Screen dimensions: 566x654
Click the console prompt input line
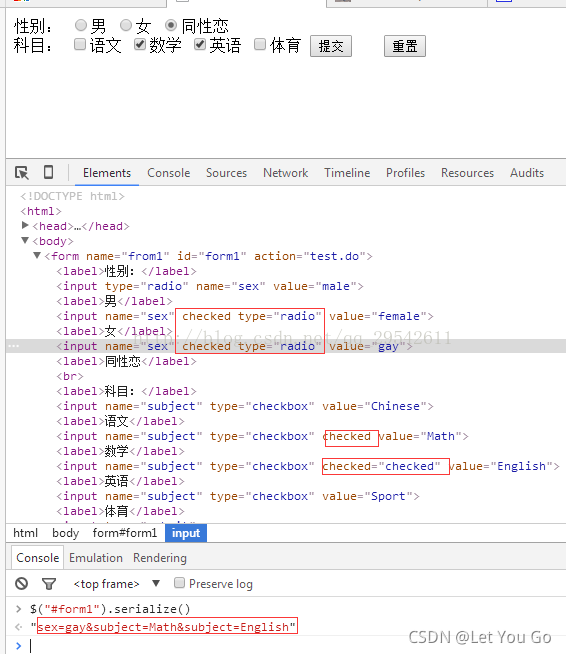292,646
